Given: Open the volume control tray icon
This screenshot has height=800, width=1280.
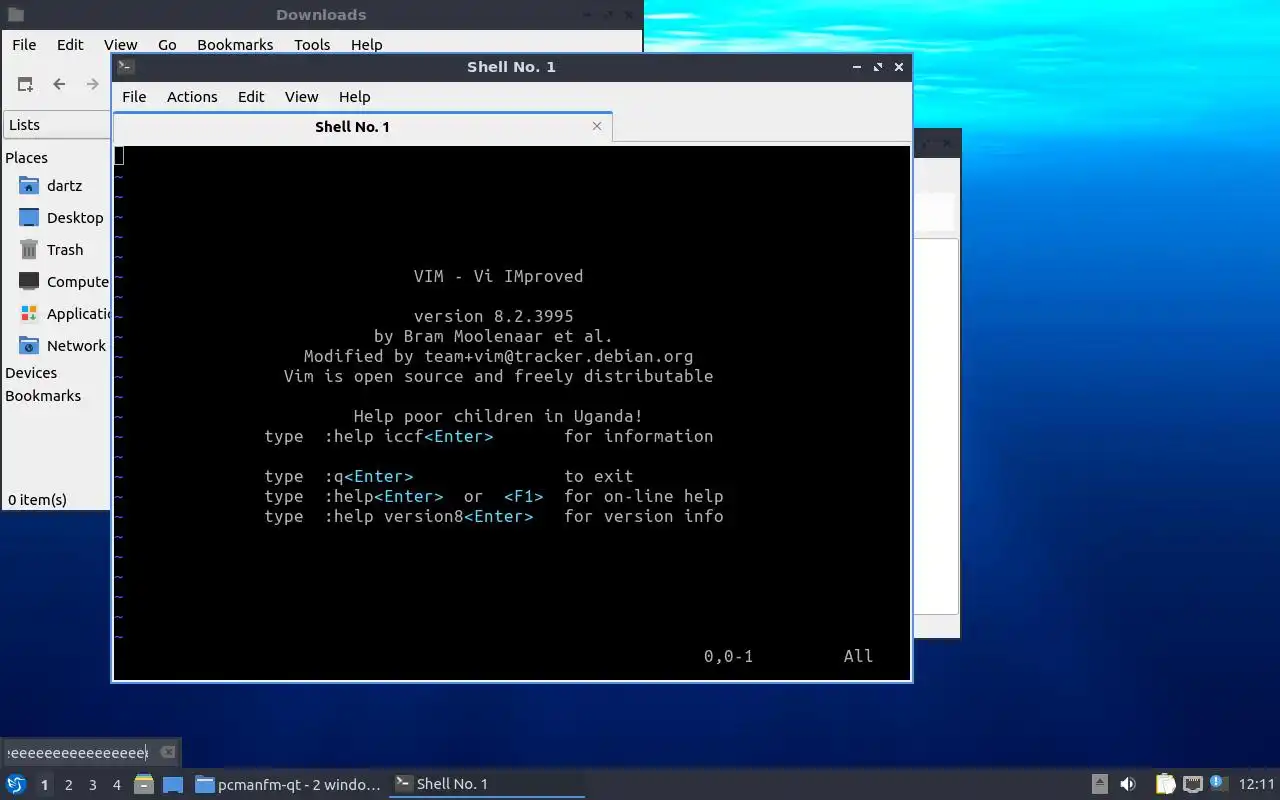Looking at the screenshot, I should click(1128, 784).
